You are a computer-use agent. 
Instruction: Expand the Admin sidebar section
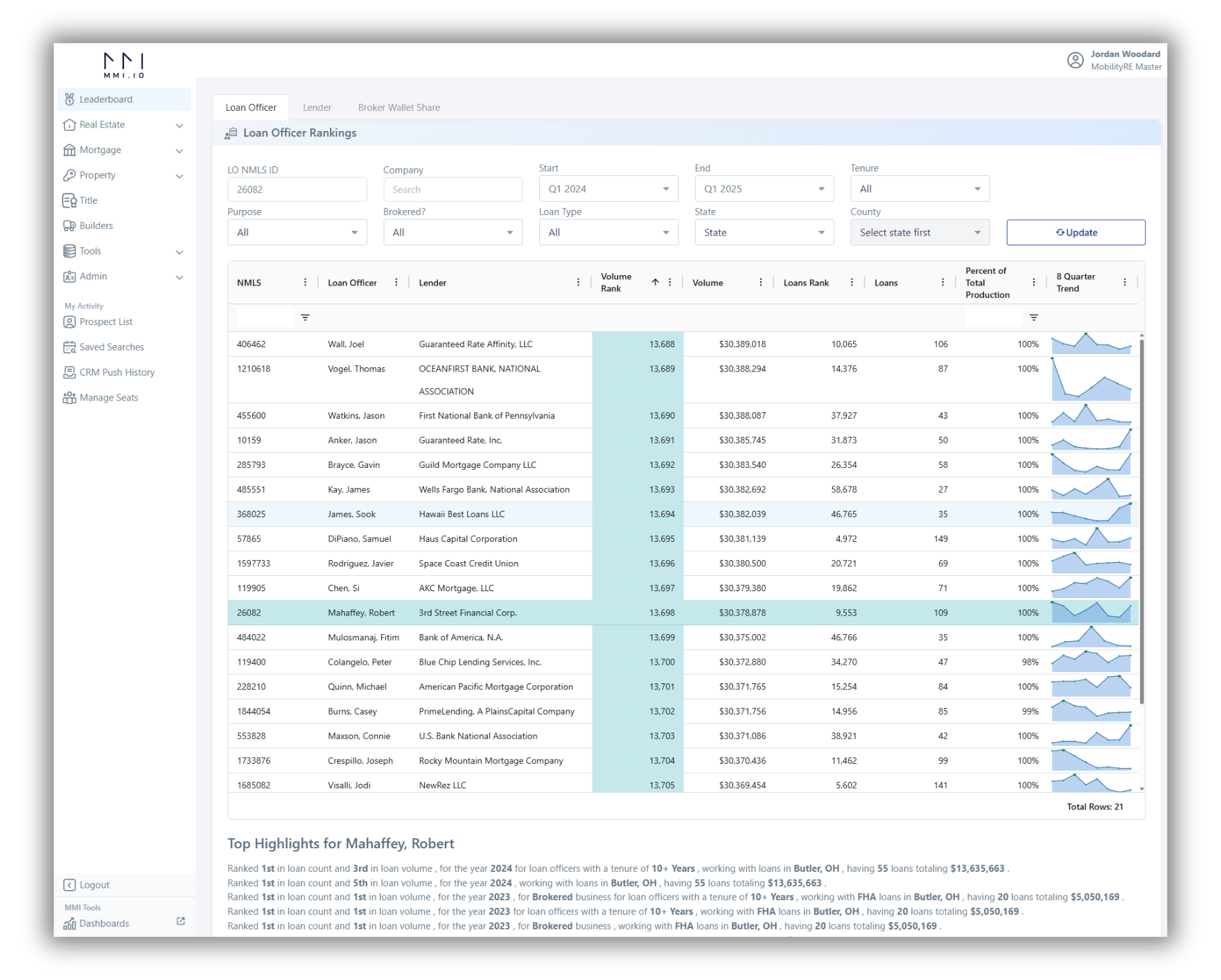click(x=179, y=277)
